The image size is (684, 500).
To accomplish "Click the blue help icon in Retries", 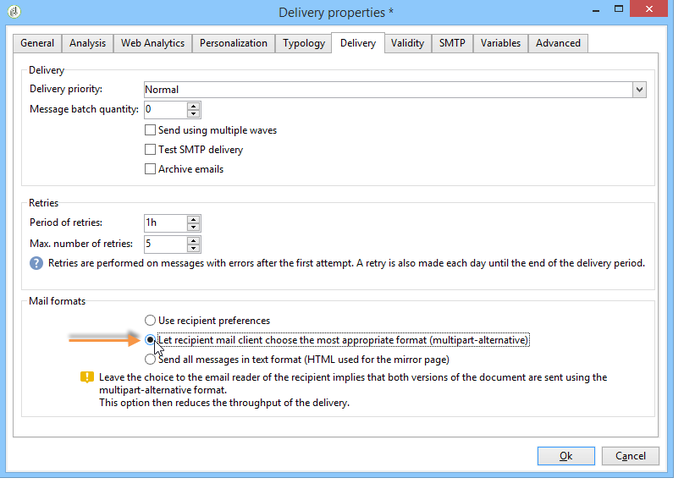I will tap(37, 263).
